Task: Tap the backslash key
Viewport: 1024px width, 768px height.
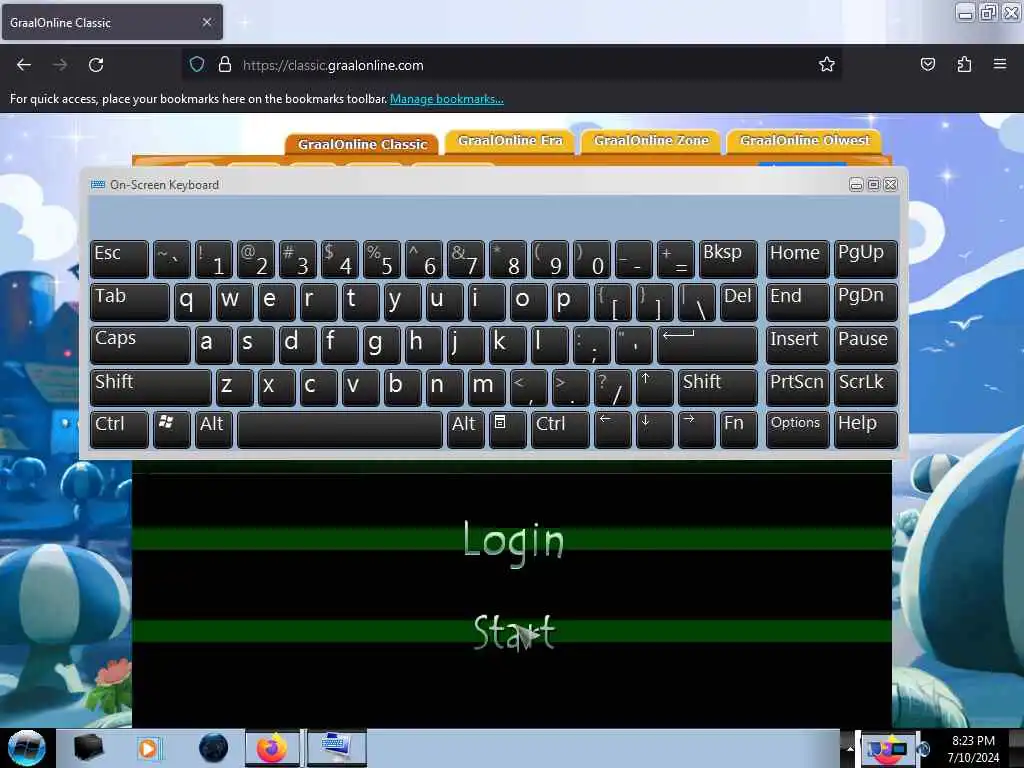Action: [697, 302]
